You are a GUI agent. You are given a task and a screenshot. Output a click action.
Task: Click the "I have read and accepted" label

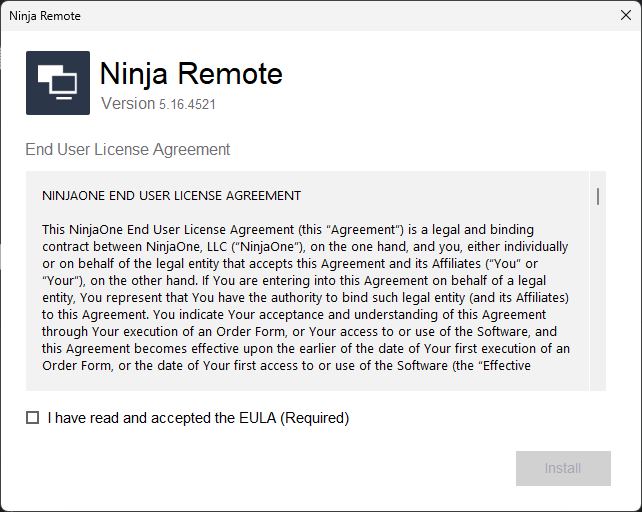[x=198, y=418]
